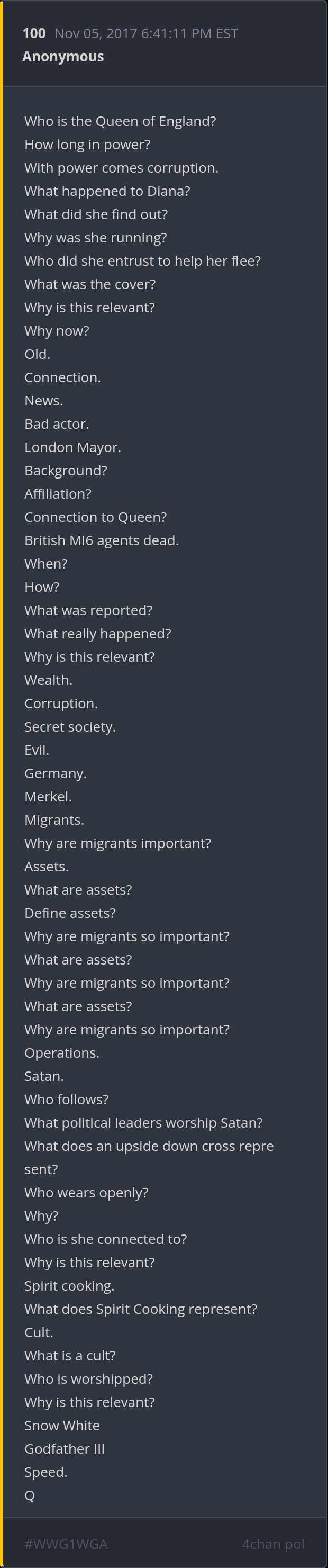Select the 'London Mayor.' line
This screenshot has width=328, height=1568.
tap(72, 447)
